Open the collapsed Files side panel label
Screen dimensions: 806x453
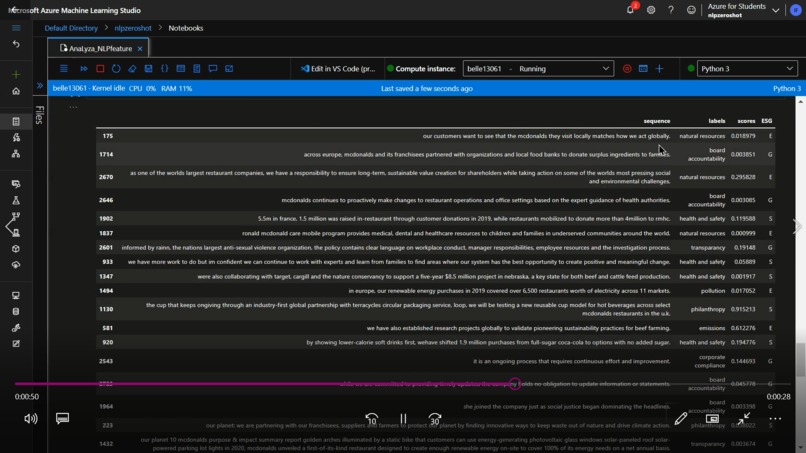(x=40, y=115)
